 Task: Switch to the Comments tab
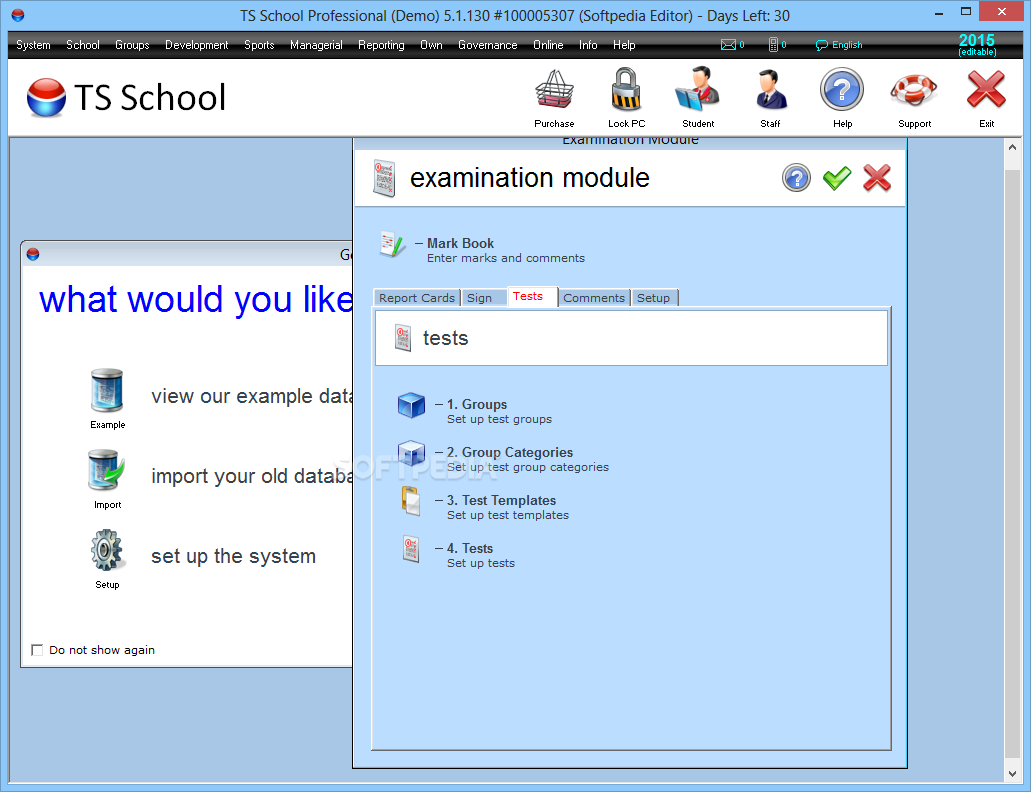[594, 298]
